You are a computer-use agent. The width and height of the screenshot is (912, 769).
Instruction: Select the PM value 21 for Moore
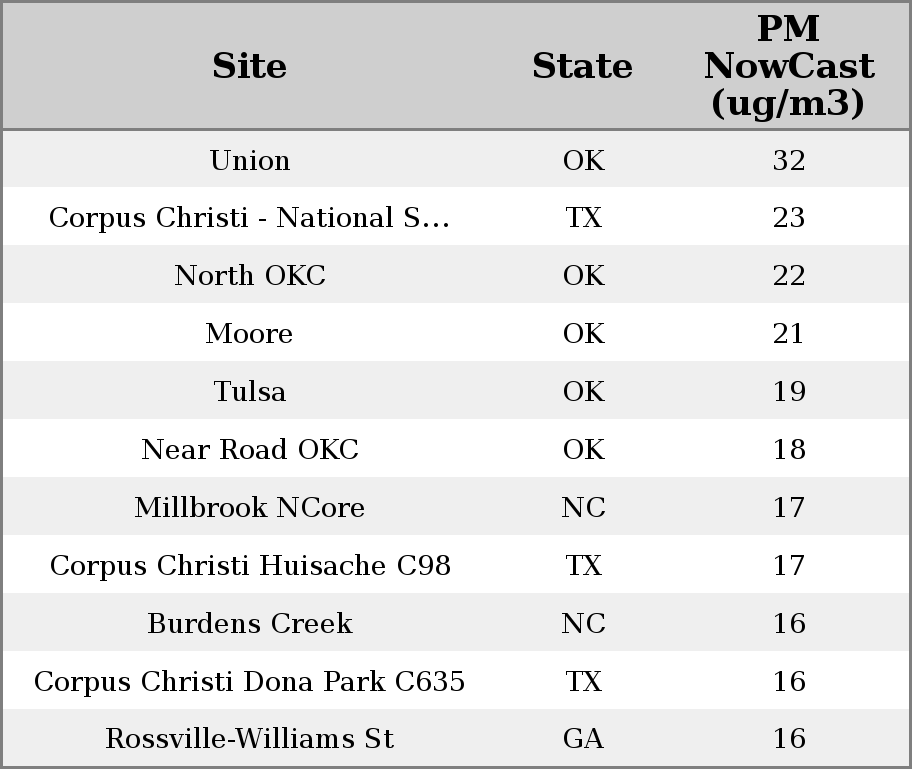coord(789,334)
